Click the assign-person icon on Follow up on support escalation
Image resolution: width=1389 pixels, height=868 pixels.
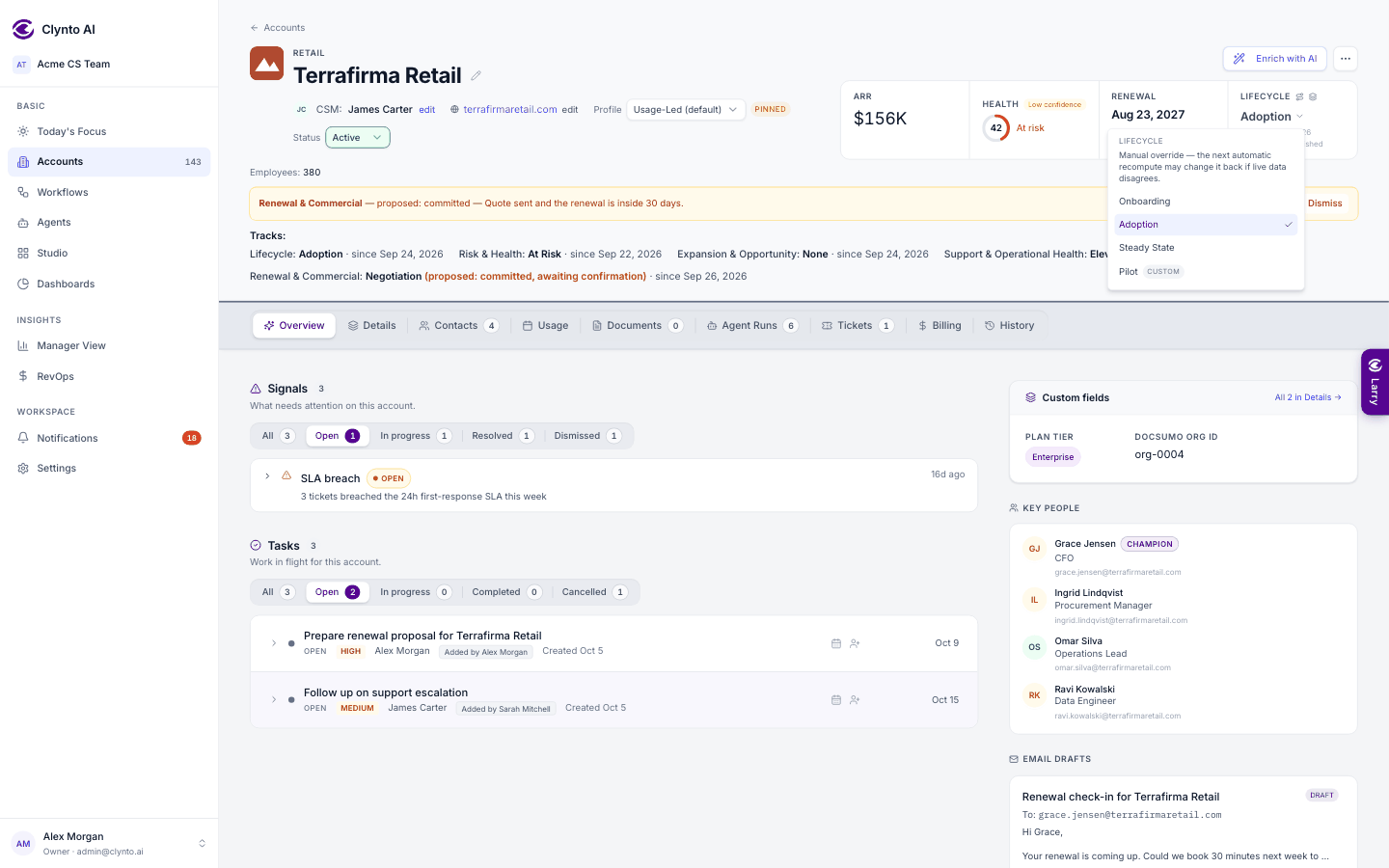click(855, 700)
